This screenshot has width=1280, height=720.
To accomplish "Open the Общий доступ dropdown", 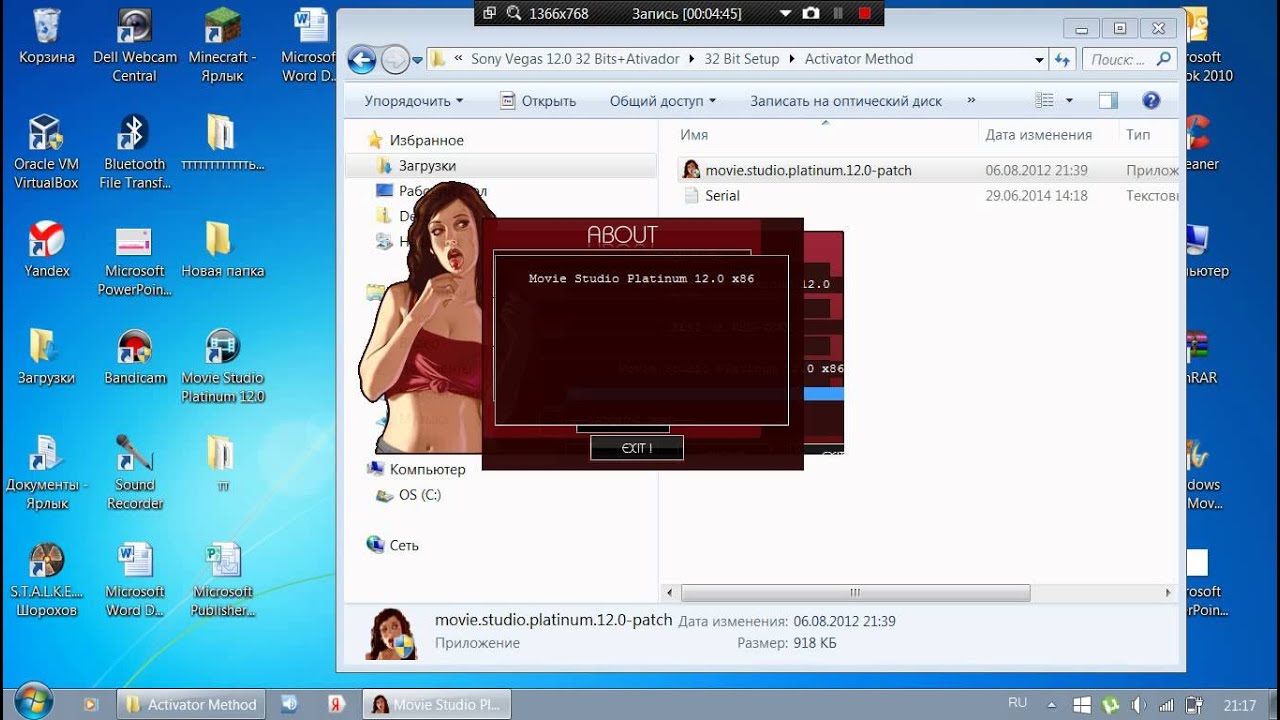I will (x=663, y=101).
